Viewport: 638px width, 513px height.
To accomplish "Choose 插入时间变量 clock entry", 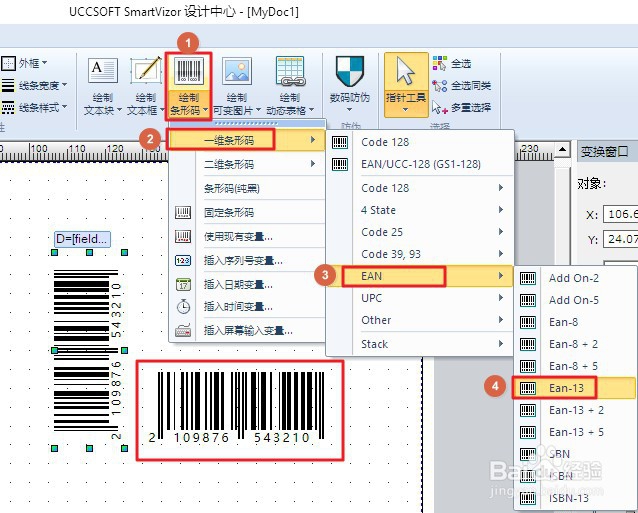I will point(247,306).
